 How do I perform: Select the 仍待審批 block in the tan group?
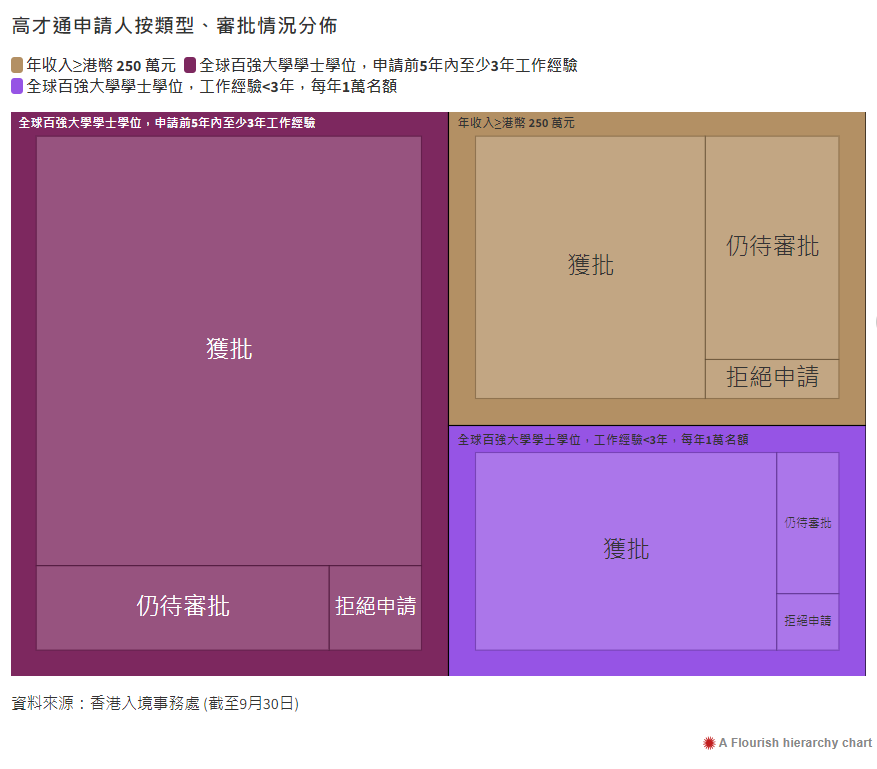tap(772, 248)
